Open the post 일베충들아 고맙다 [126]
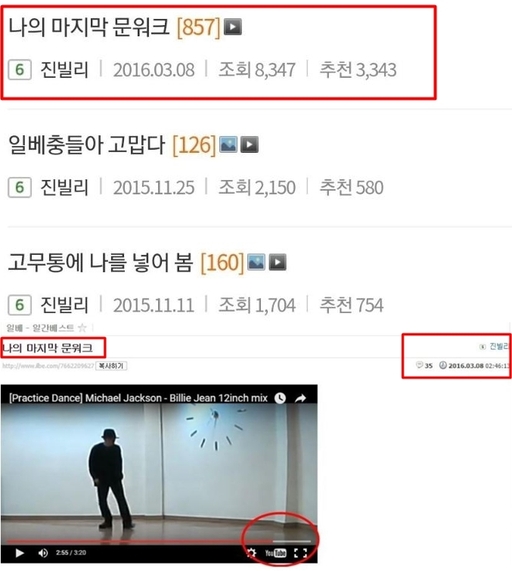This screenshot has height=571, width=512. coord(112,145)
